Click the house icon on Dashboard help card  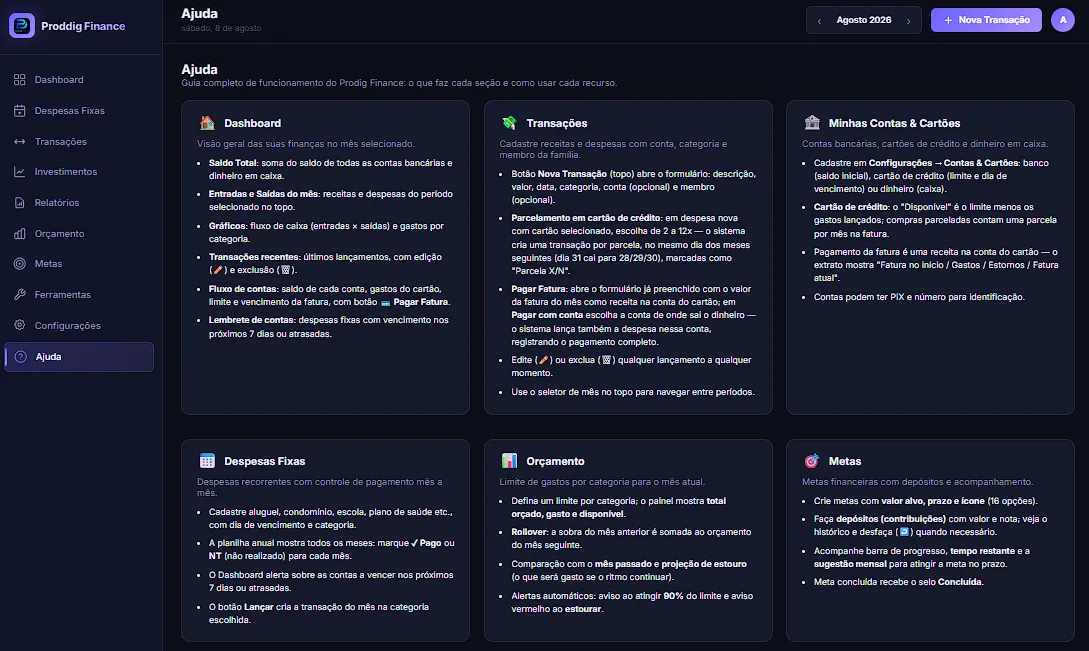(x=207, y=123)
